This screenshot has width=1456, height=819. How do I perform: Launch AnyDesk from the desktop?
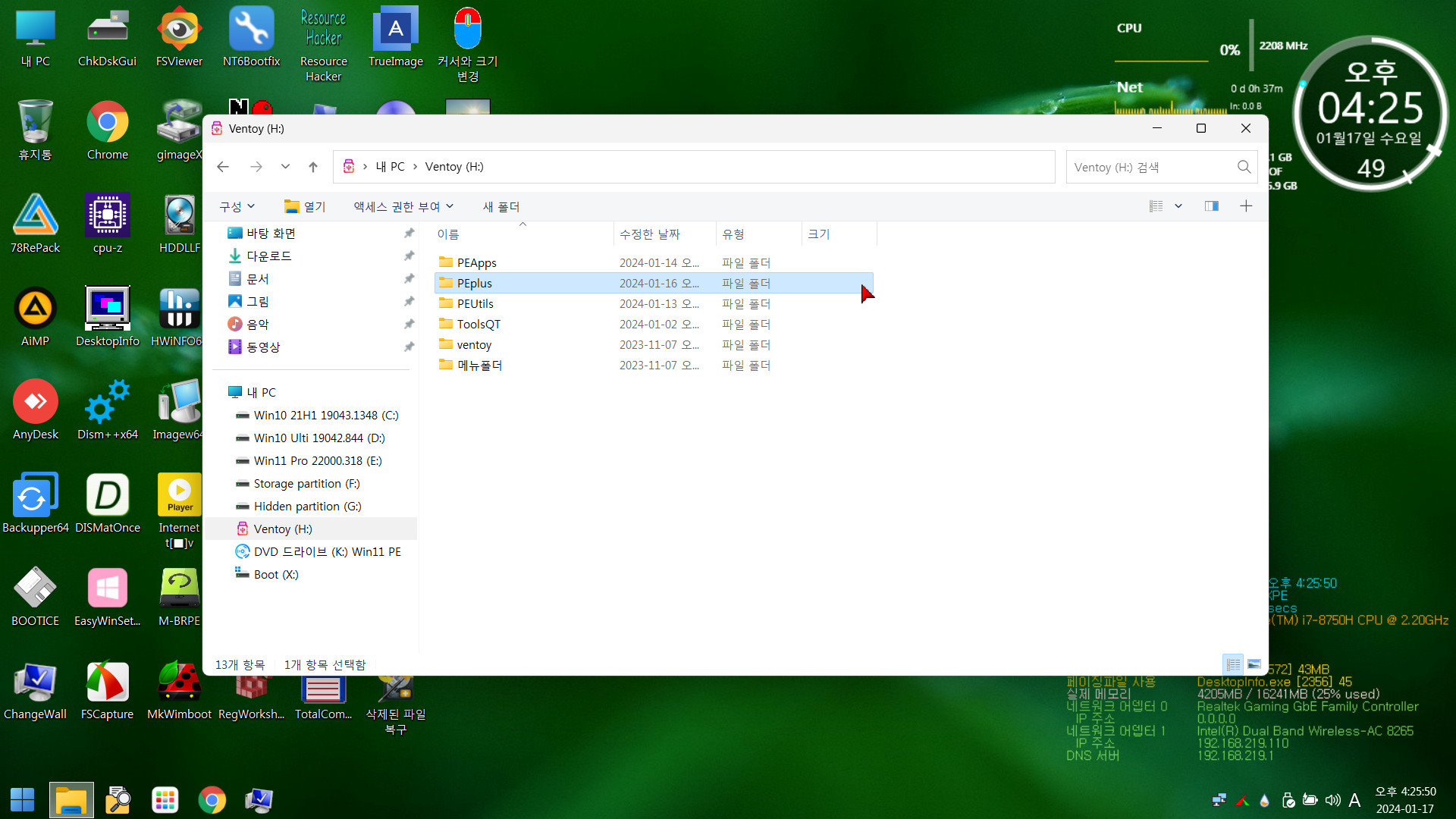pos(35,411)
